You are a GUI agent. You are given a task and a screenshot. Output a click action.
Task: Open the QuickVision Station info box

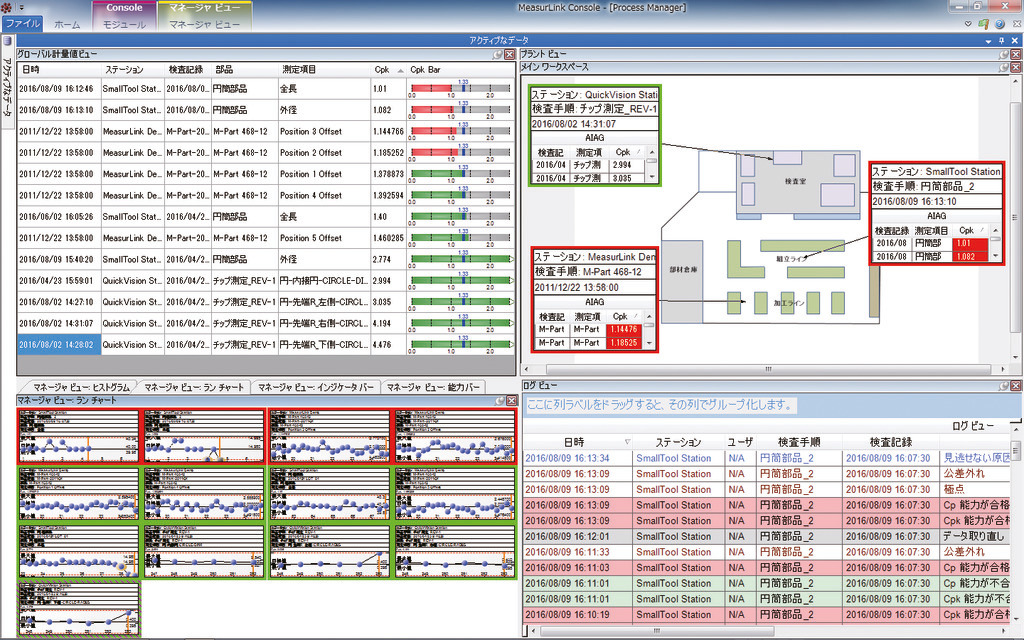594,135
